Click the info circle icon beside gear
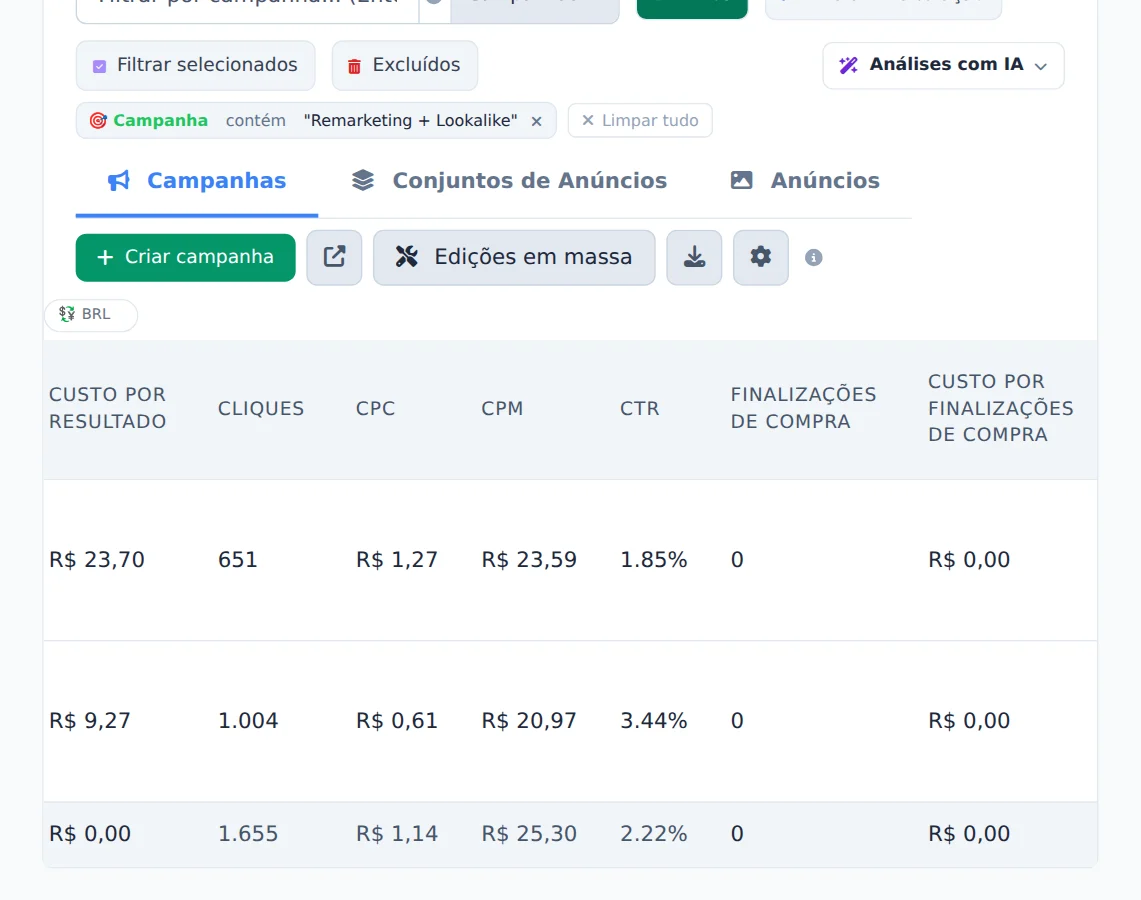Viewport: 1141px width, 900px height. coord(814,258)
